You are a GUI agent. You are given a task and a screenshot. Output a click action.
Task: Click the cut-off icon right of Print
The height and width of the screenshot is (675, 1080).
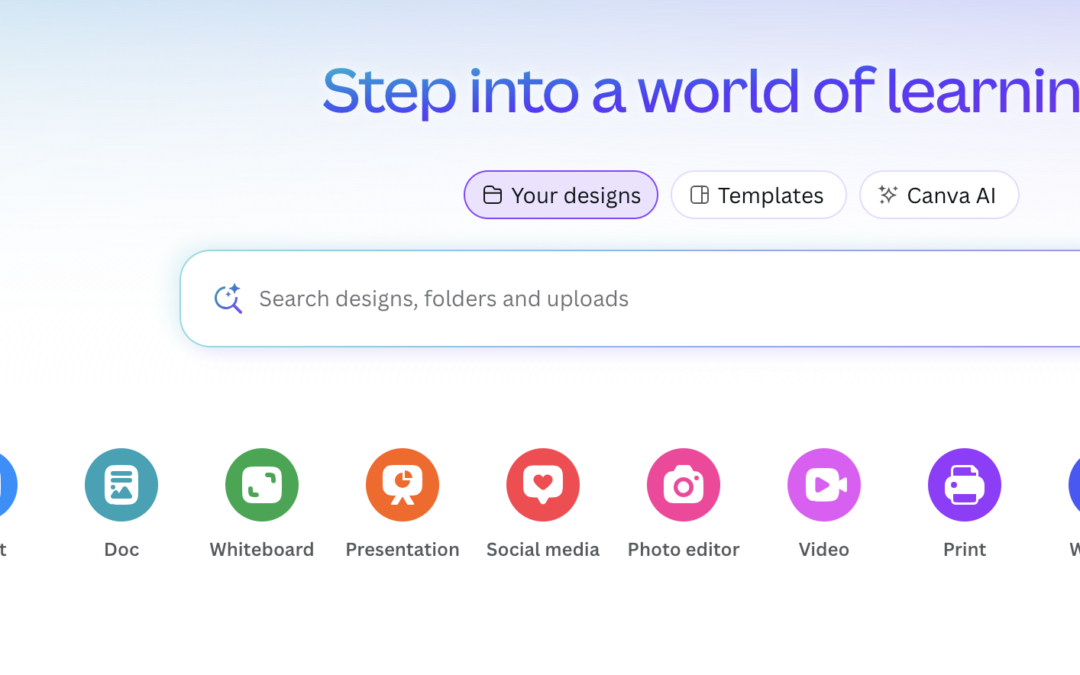click(1074, 485)
